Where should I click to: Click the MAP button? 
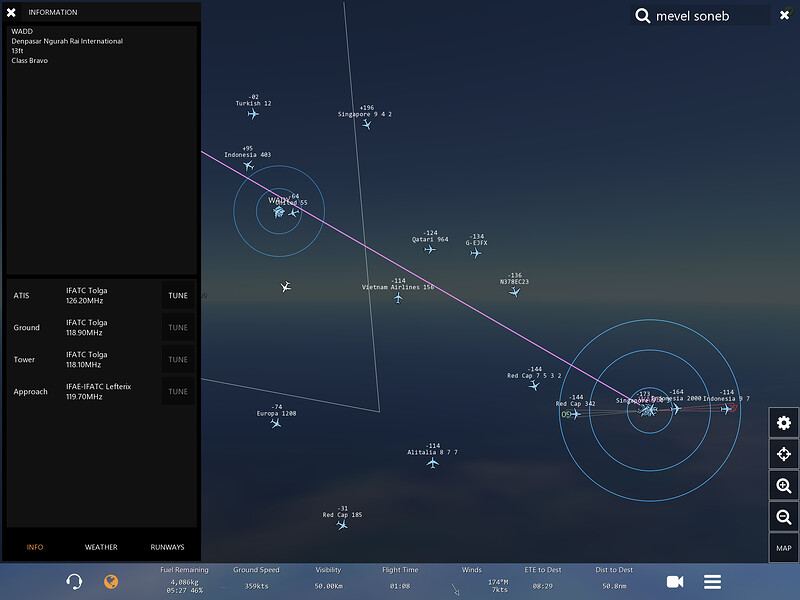(x=784, y=548)
